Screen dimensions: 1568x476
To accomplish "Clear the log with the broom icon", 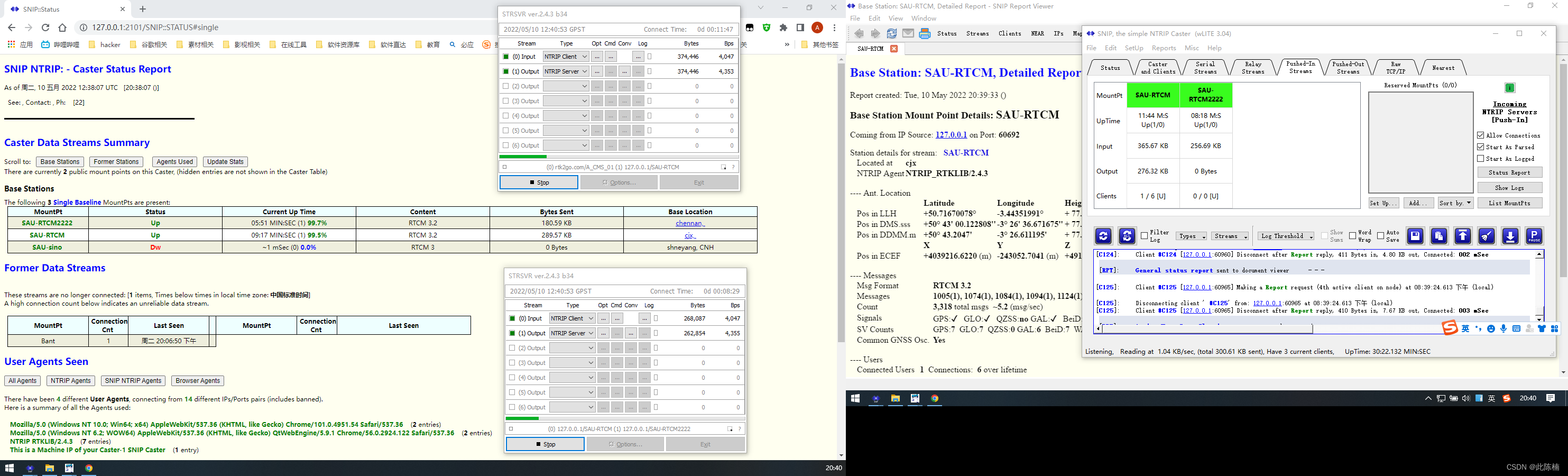I will (x=1487, y=236).
